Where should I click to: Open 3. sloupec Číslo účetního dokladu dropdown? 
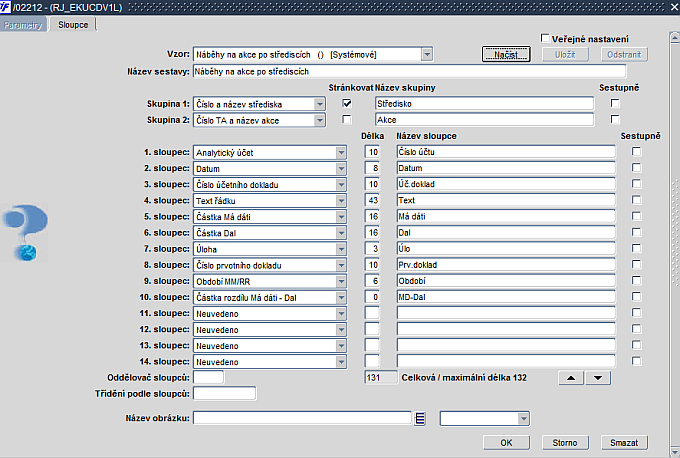point(341,184)
